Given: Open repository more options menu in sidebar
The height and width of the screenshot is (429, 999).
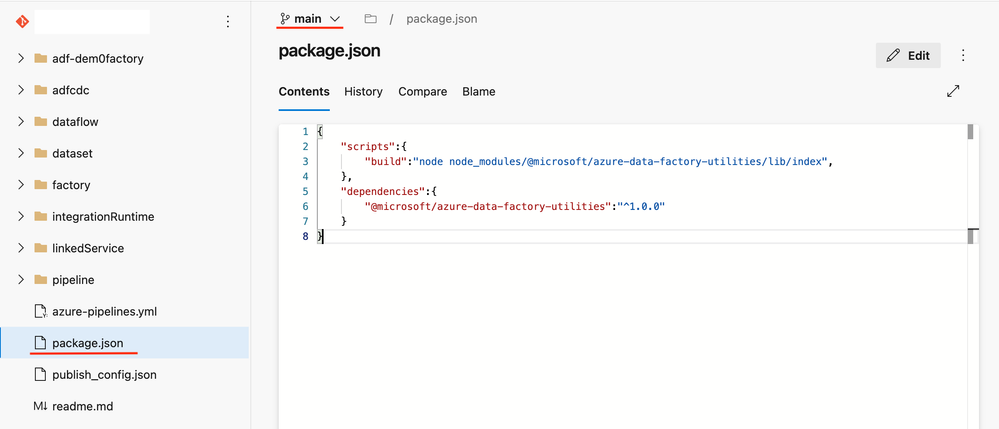Looking at the screenshot, I should 228,22.
